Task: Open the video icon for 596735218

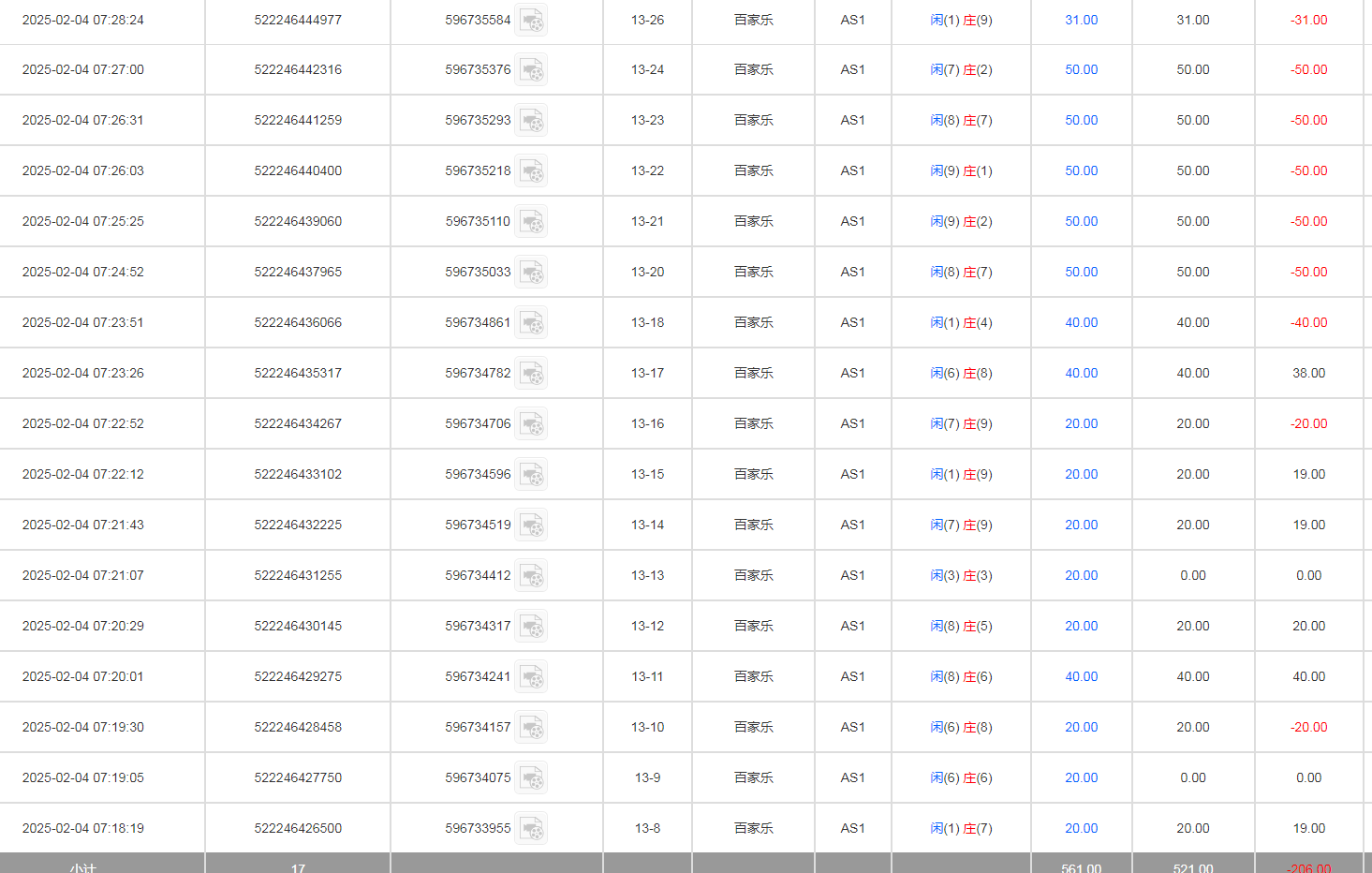Action: [531, 171]
